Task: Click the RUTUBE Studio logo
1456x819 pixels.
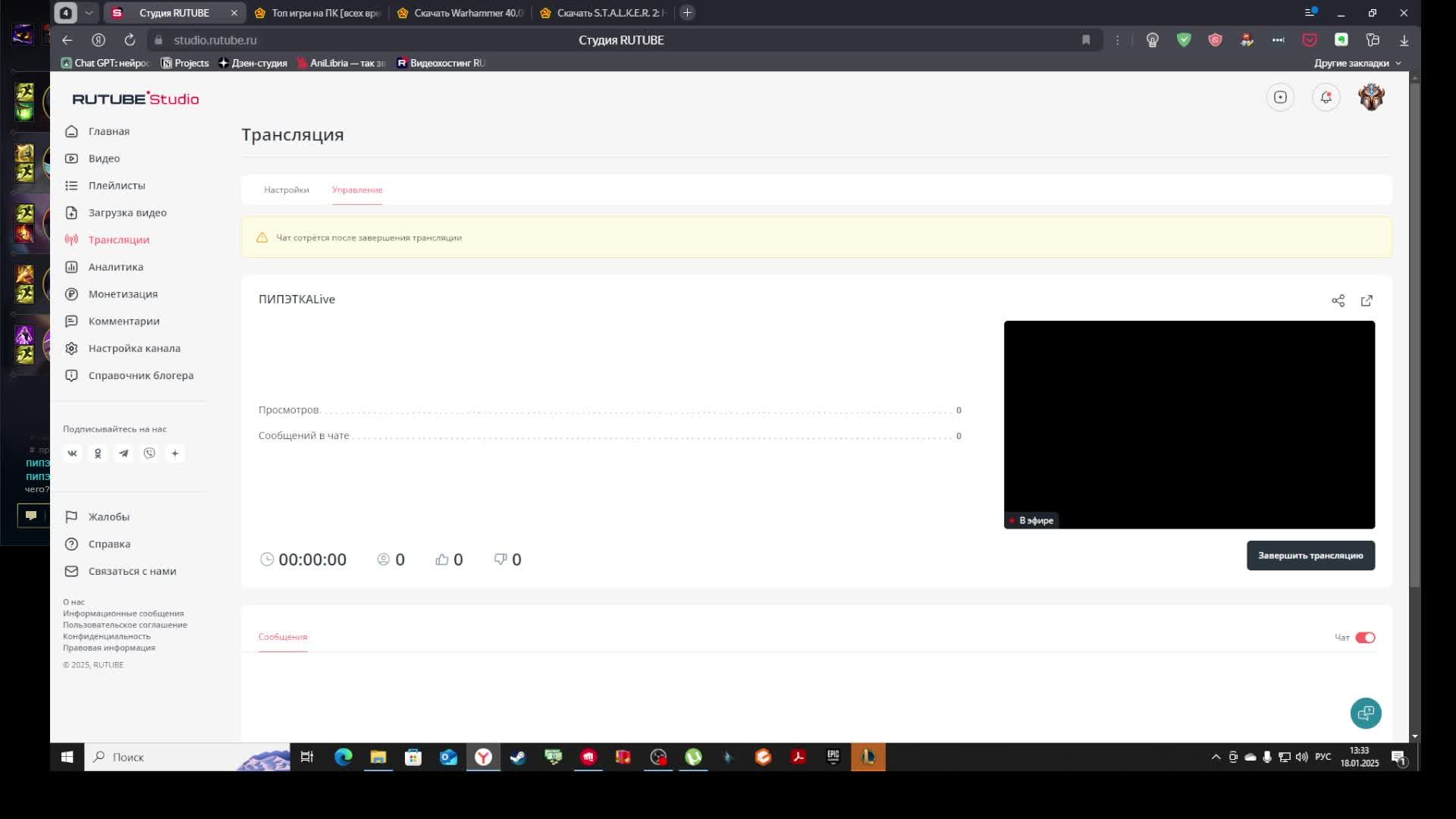Action: (136, 99)
